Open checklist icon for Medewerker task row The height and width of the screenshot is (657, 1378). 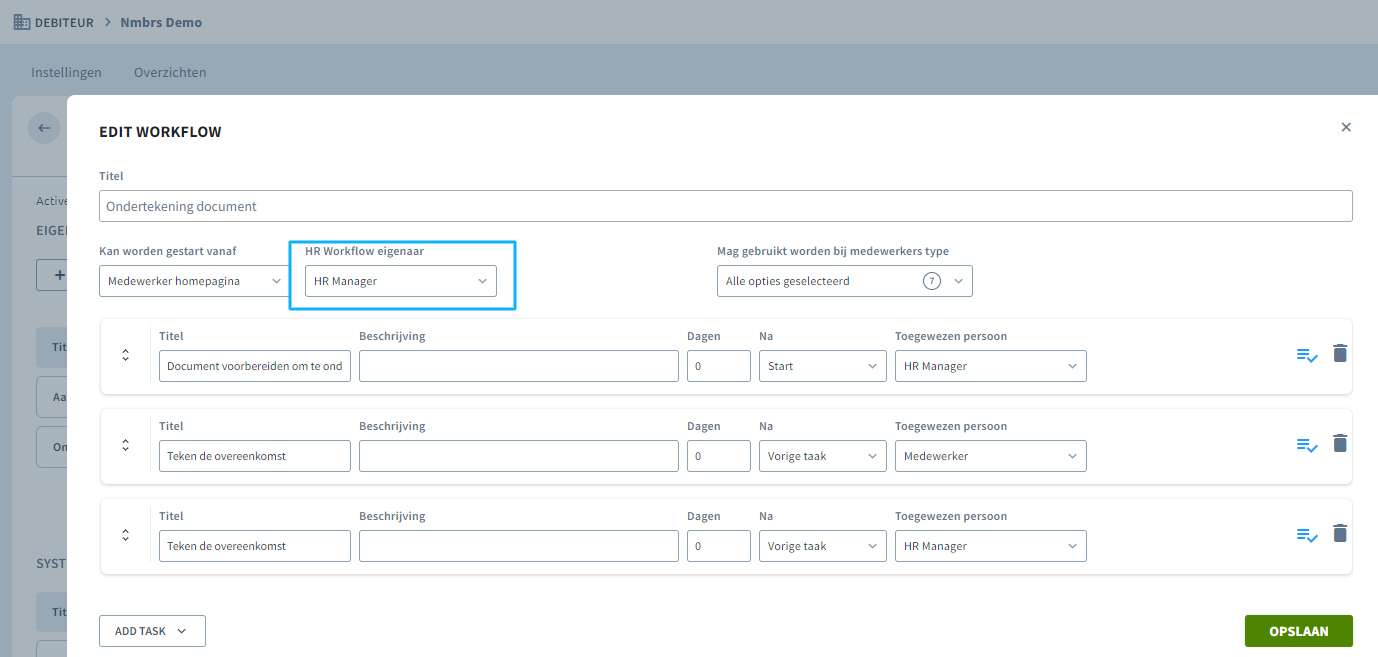1307,445
